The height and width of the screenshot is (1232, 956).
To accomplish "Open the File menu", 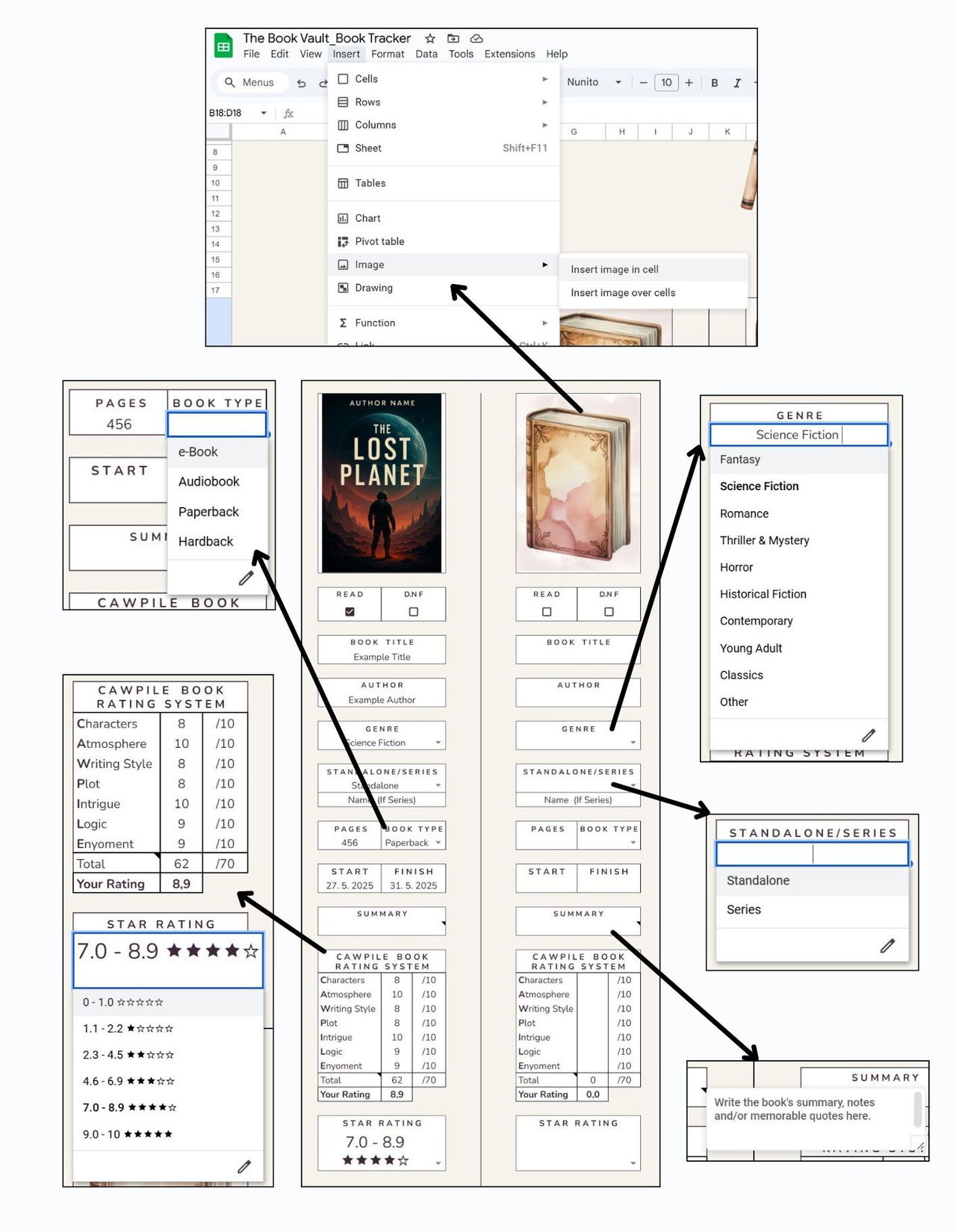I will tap(251, 54).
